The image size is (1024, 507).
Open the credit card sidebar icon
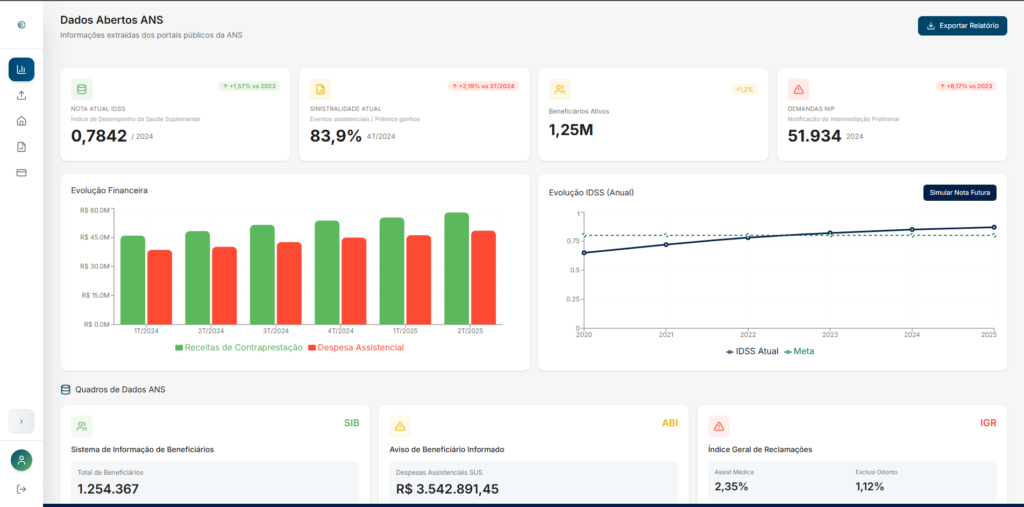point(21,172)
